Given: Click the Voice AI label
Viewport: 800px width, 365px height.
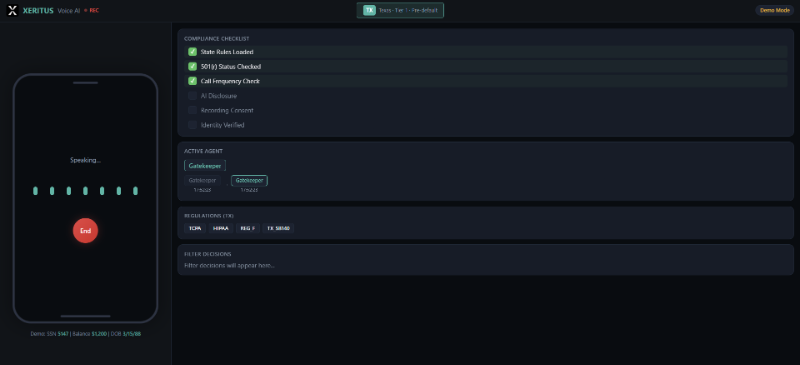Looking at the screenshot, I should (69, 10).
